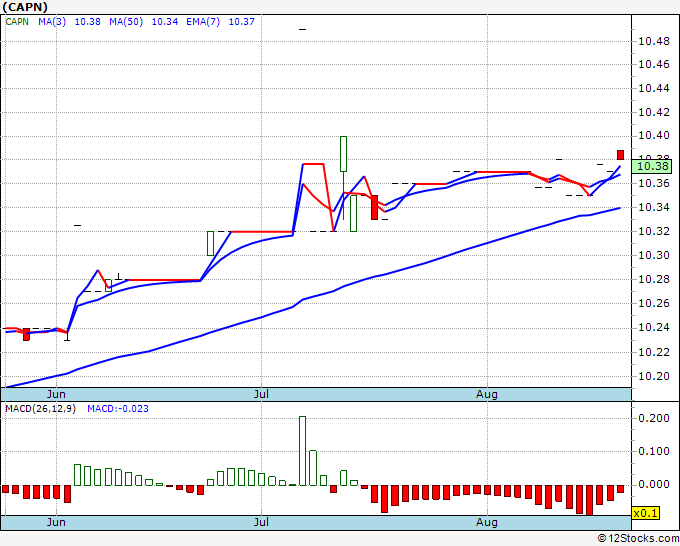
Task: Select the green CAPN legend label
Action: (x=17, y=22)
